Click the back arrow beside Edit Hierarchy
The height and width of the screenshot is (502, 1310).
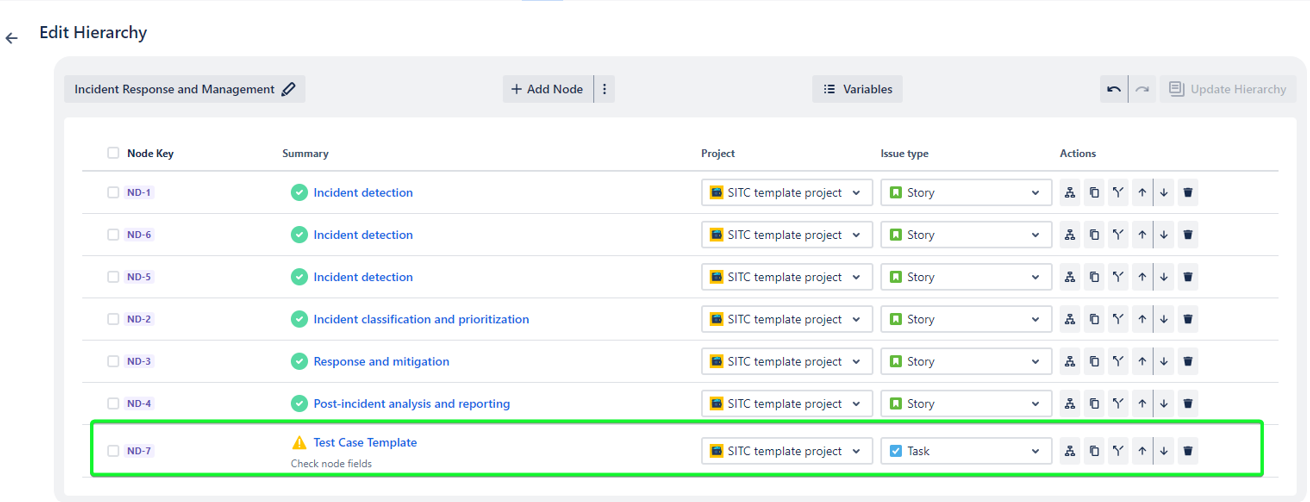click(x=12, y=38)
